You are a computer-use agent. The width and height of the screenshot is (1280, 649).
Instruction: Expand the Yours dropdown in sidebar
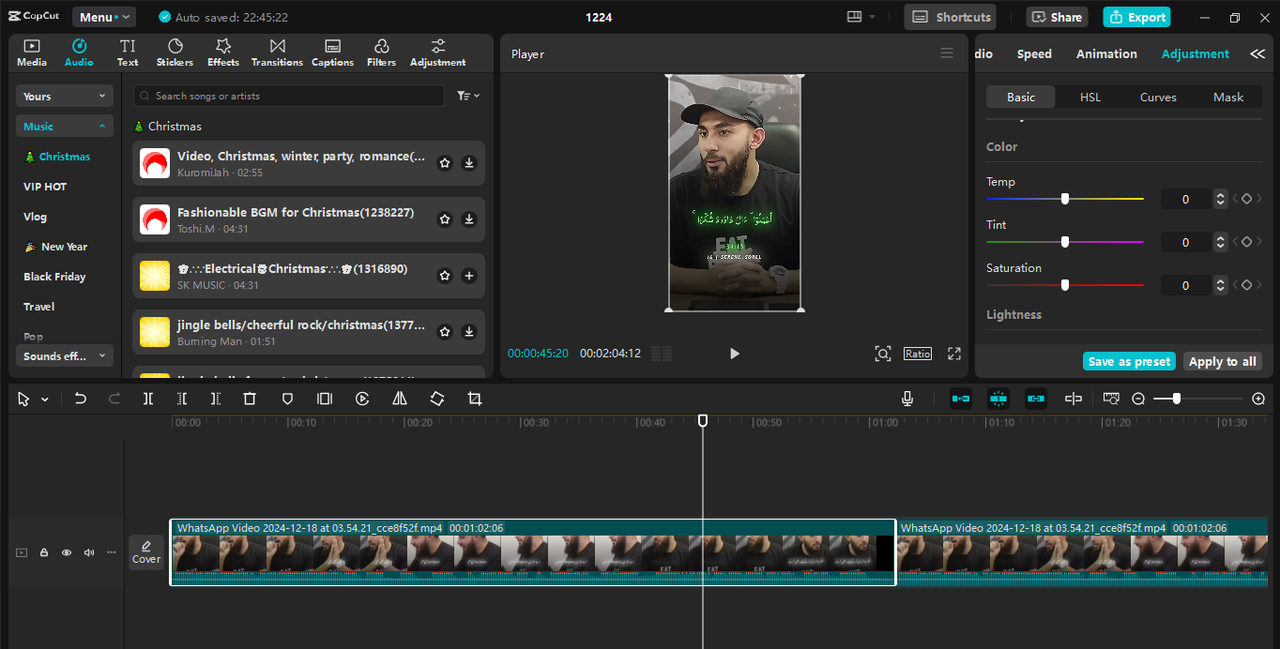[x=64, y=96]
